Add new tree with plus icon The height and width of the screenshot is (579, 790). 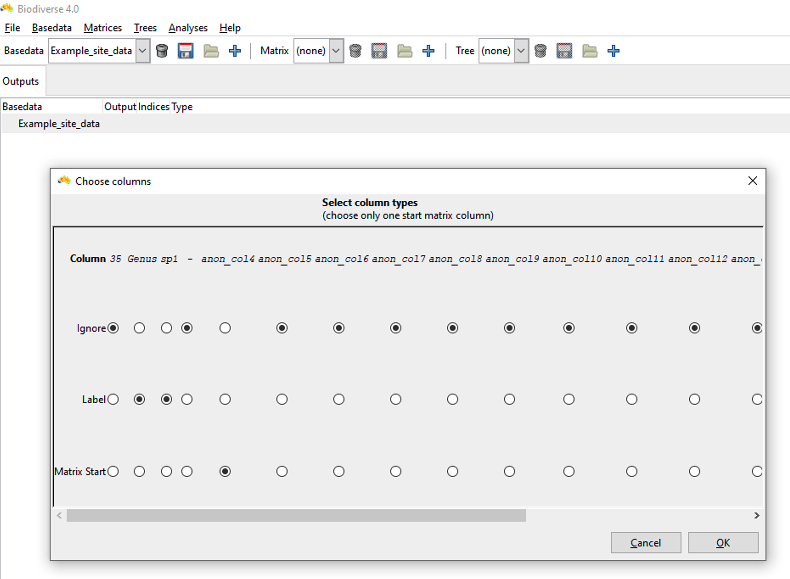tap(613, 51)
